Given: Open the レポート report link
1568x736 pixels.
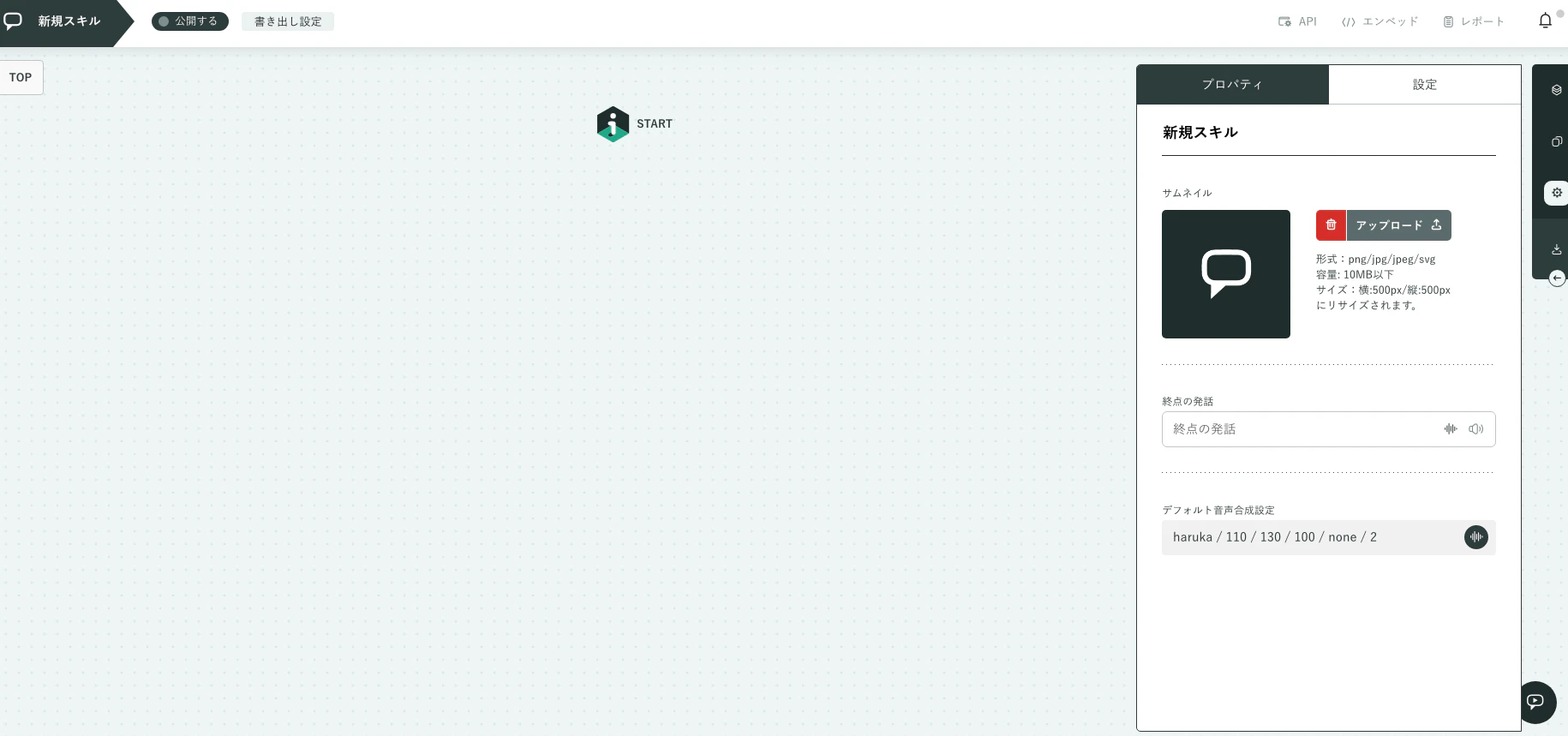Looking at the screenshot, I should [1474, 21].
